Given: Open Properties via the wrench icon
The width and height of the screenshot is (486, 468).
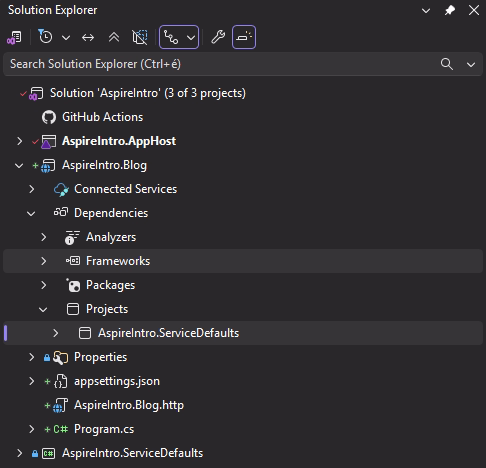Looking at the screenshot, I should (x=218, y=37).
